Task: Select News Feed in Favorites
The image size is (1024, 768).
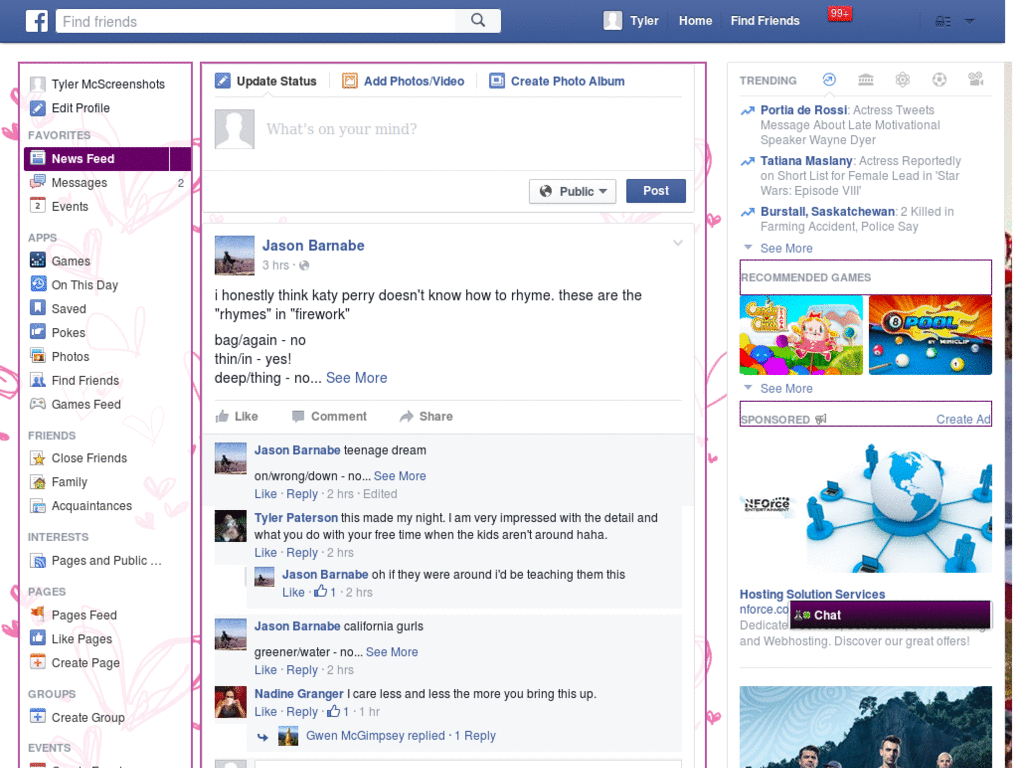Action: point(107,159)
